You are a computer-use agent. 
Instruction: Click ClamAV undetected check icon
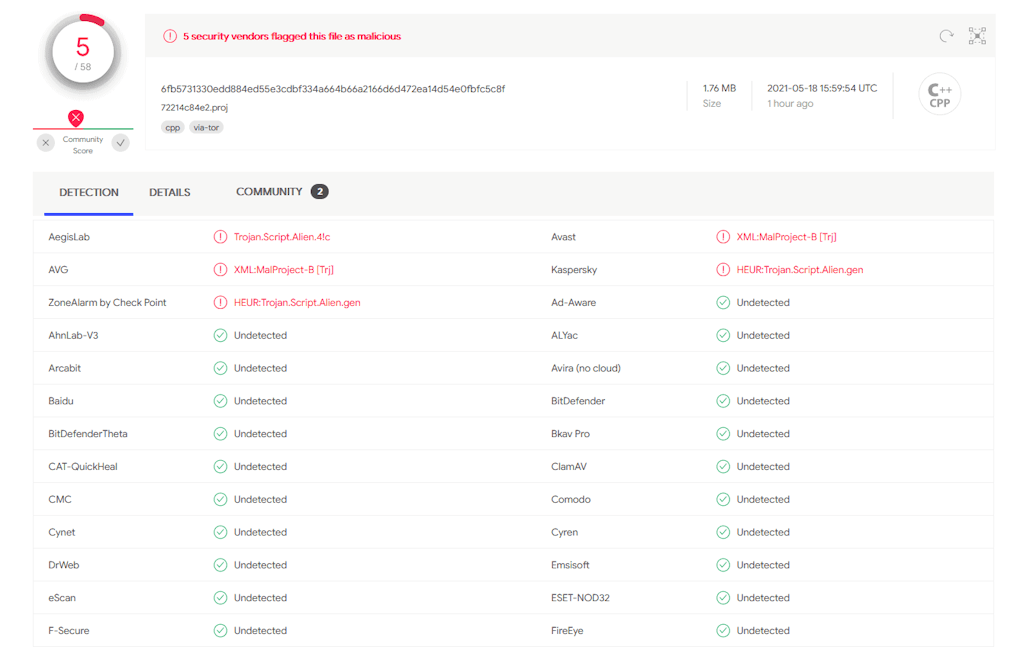[x=723, y=467]
